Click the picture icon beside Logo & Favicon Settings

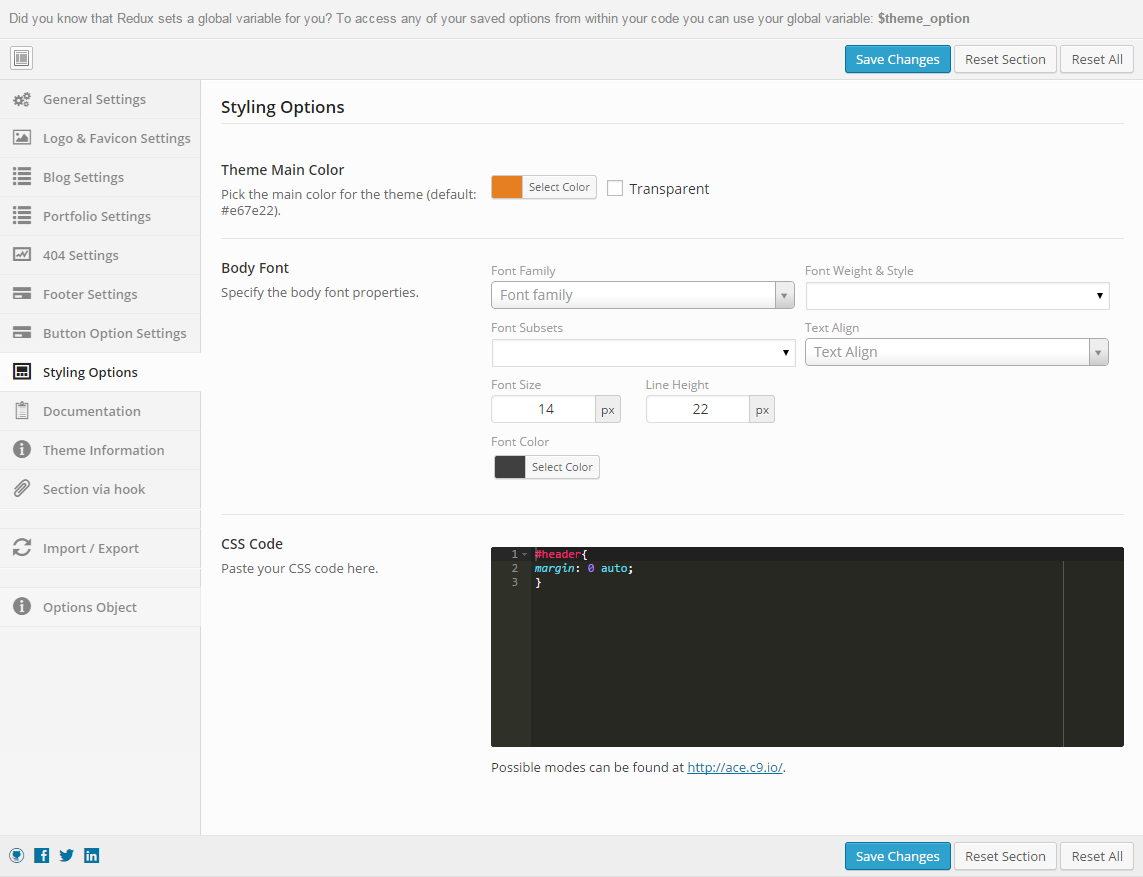pos(22,137)
